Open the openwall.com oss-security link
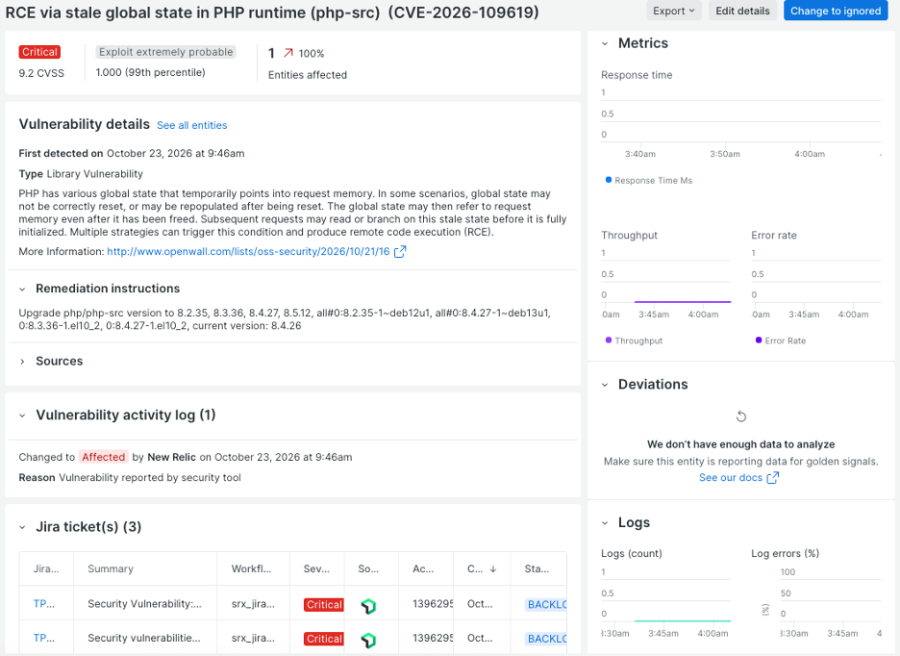 pos(248,251)
